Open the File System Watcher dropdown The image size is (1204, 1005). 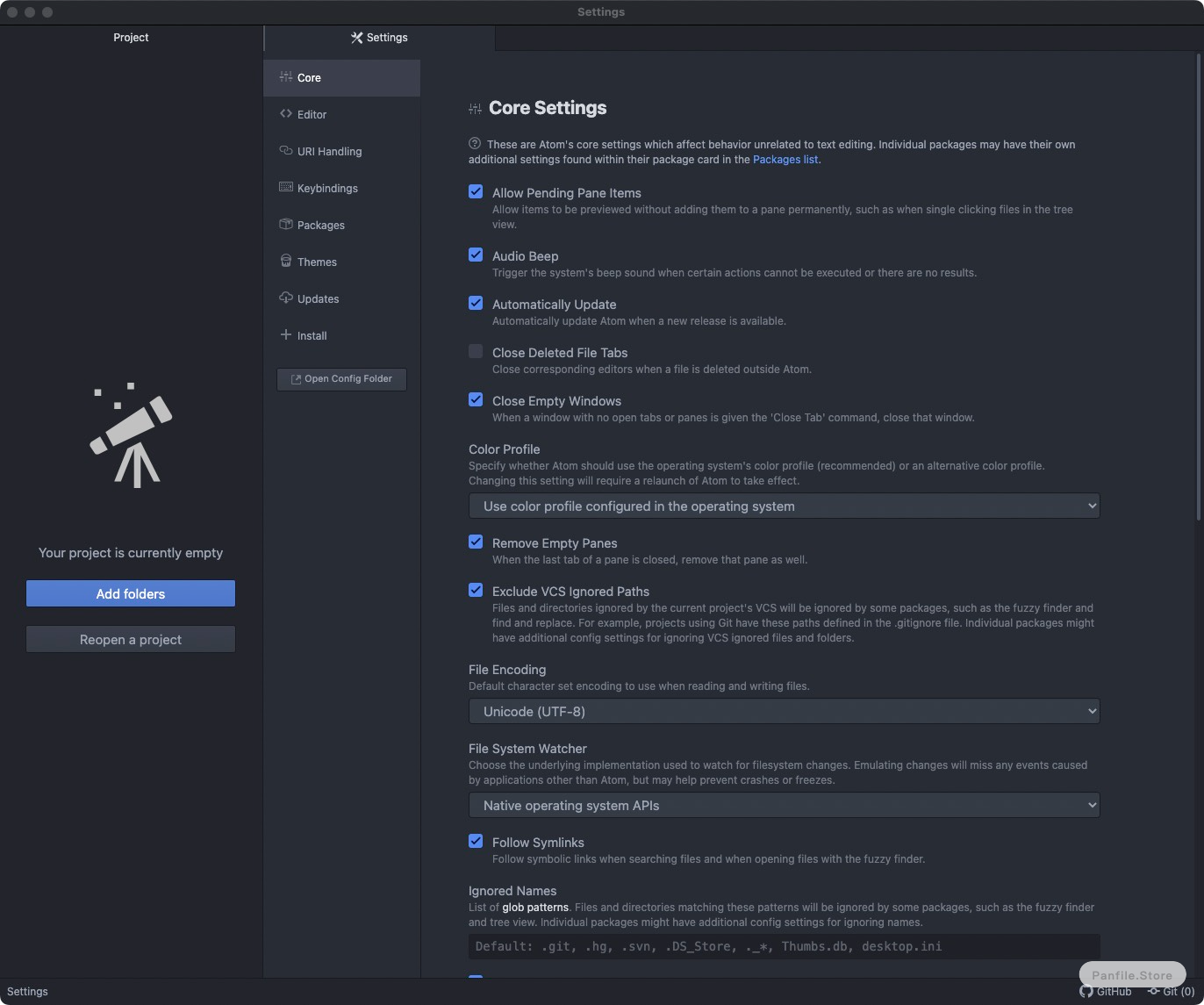[784, 805]
